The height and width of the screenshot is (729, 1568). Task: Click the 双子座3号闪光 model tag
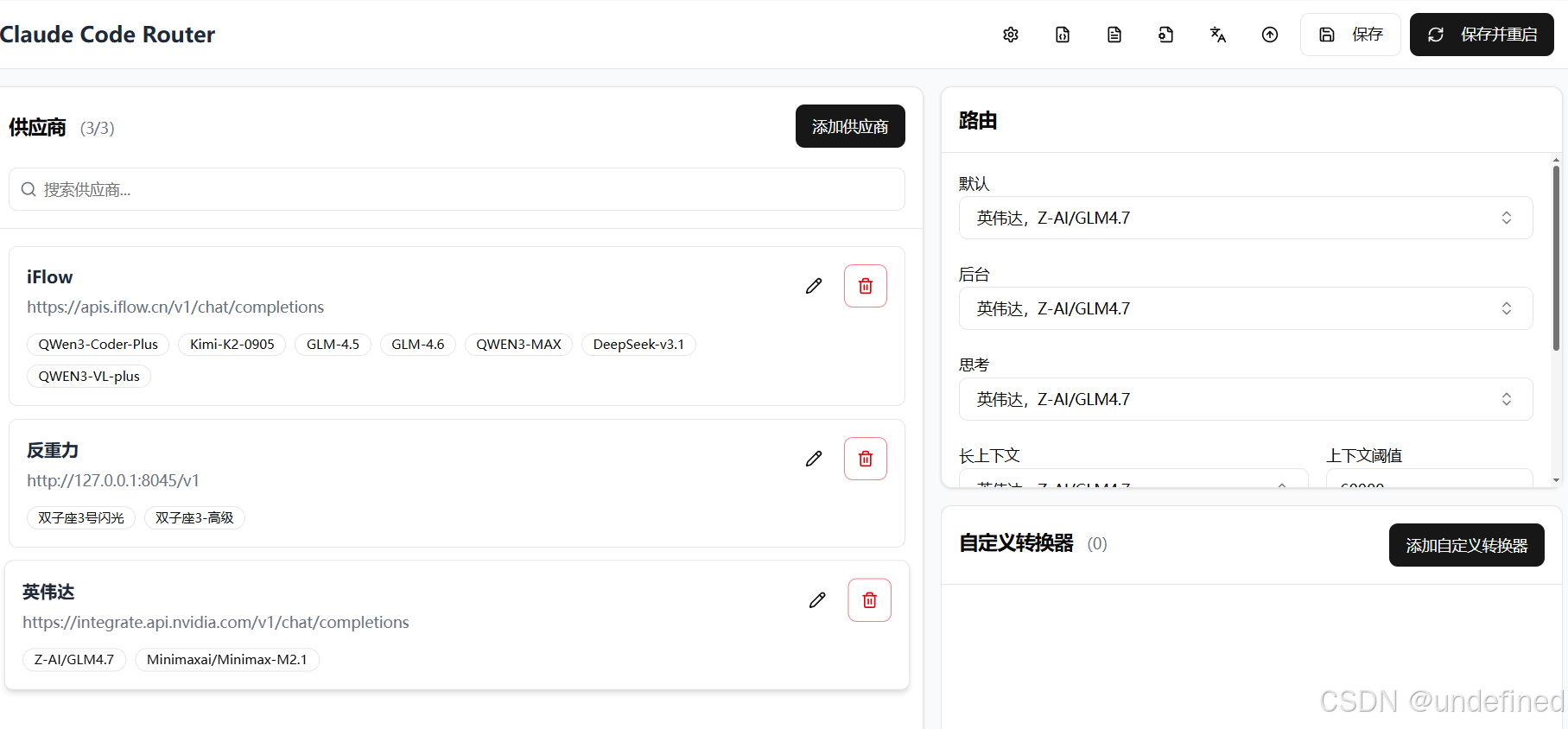click(x=81, y=517)
